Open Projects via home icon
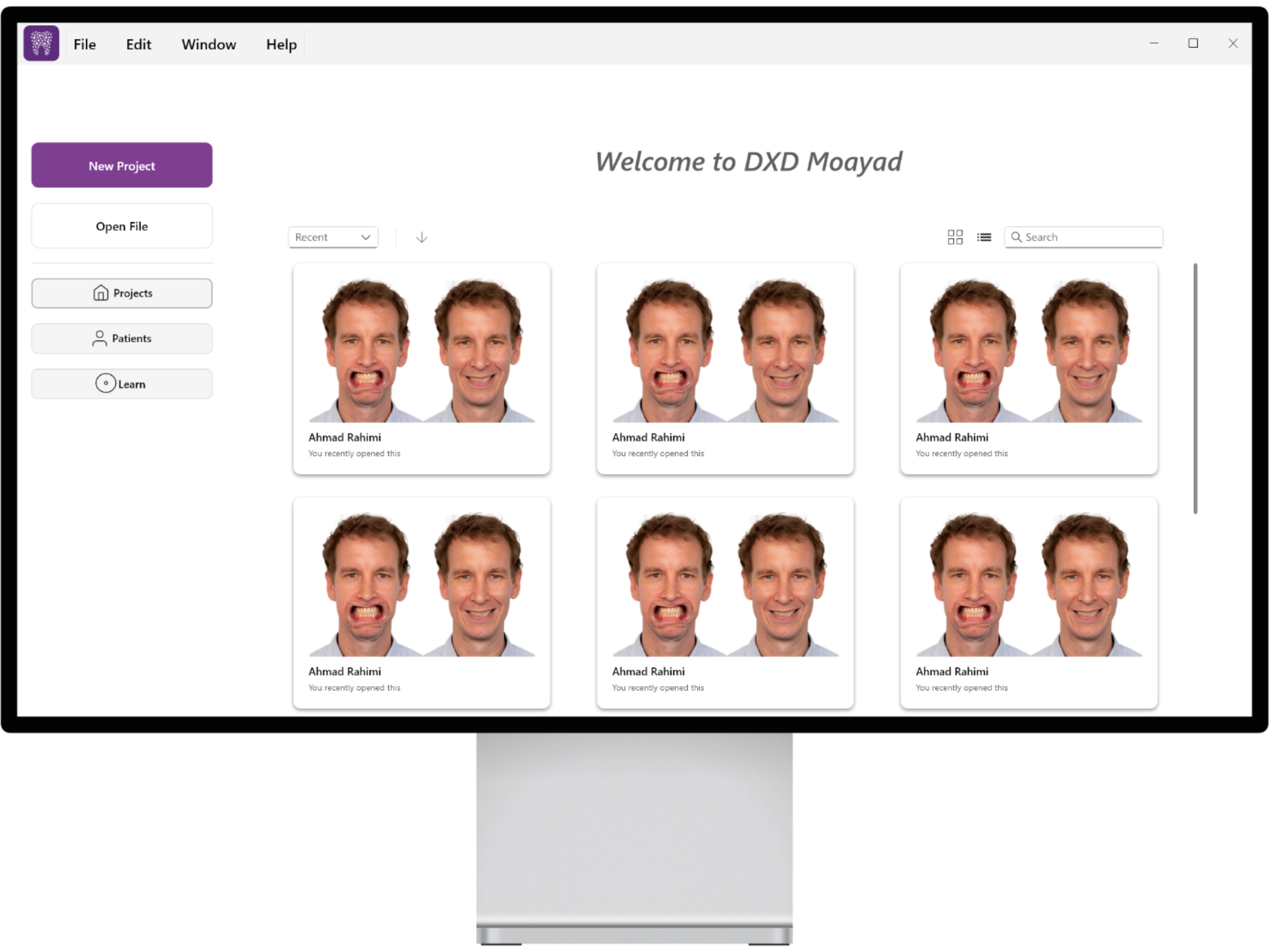 (x=101, y=293)
